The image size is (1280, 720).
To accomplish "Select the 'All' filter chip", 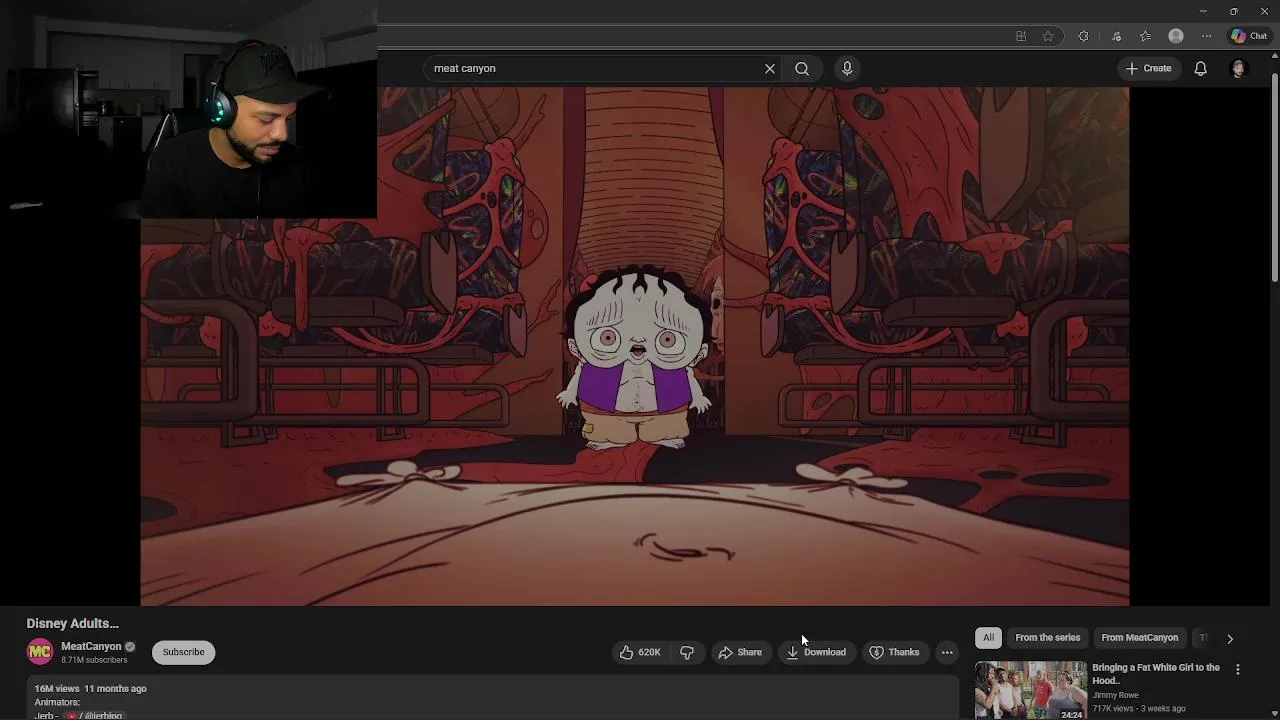I will (988, 638).
